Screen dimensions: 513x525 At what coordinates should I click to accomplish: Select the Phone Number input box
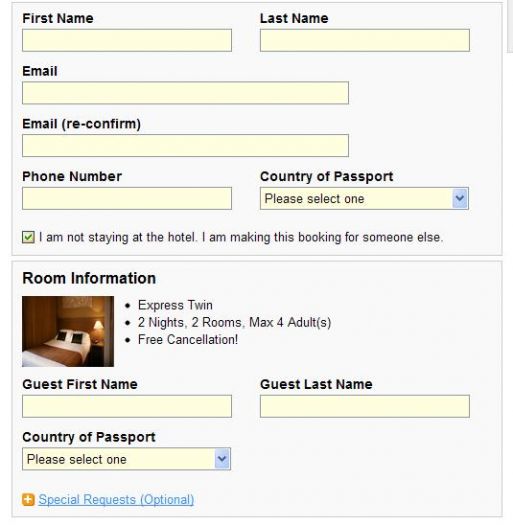[127, 198]
